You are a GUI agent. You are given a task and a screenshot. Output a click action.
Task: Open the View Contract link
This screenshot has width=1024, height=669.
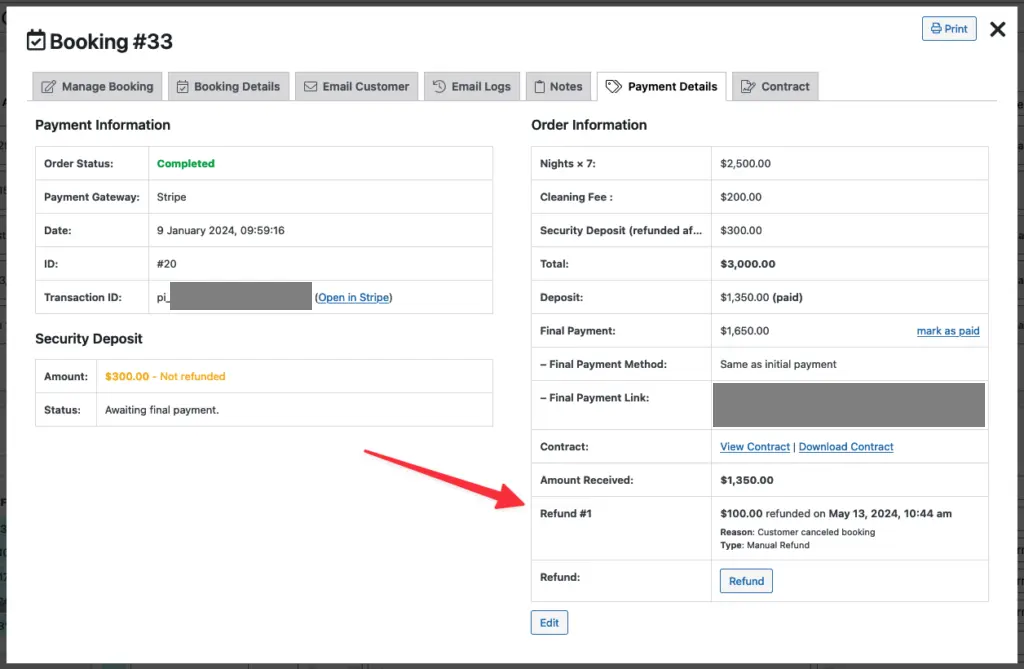pos(754,447)
